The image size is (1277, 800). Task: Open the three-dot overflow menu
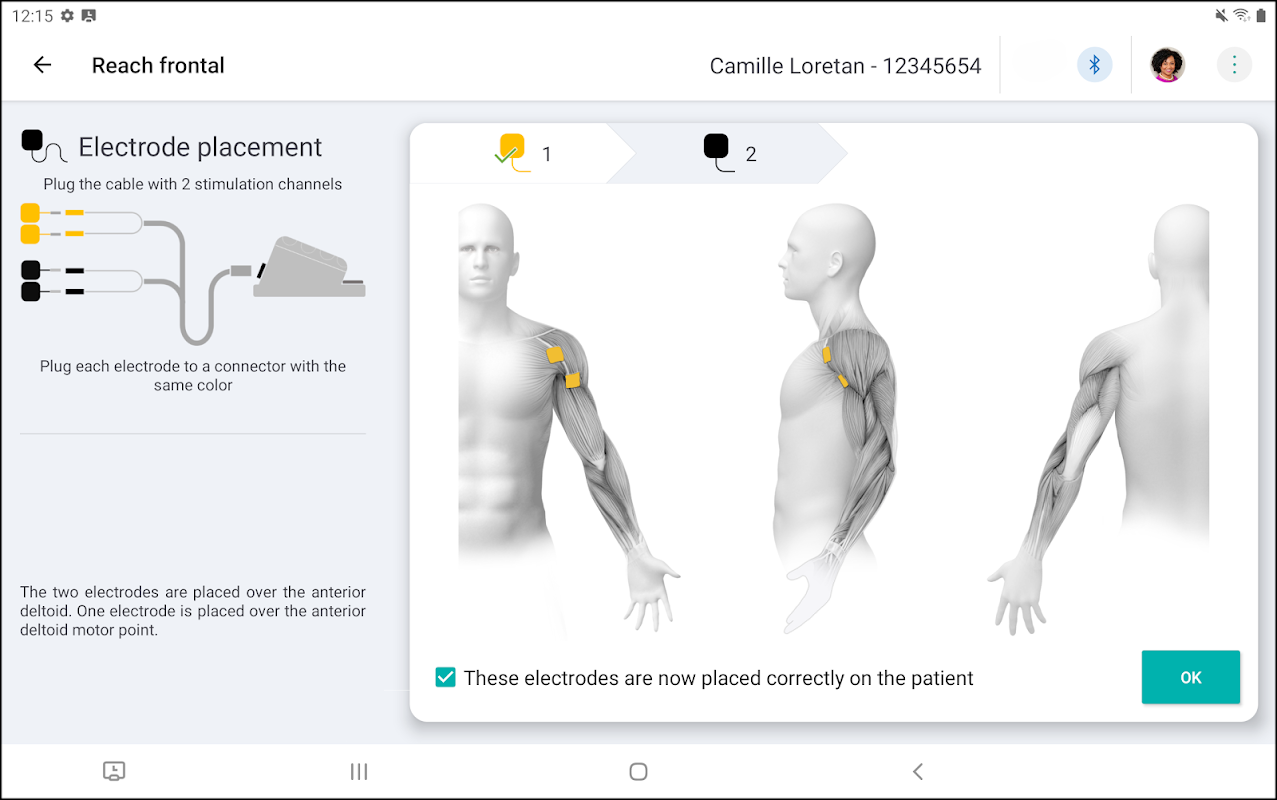1234,65
